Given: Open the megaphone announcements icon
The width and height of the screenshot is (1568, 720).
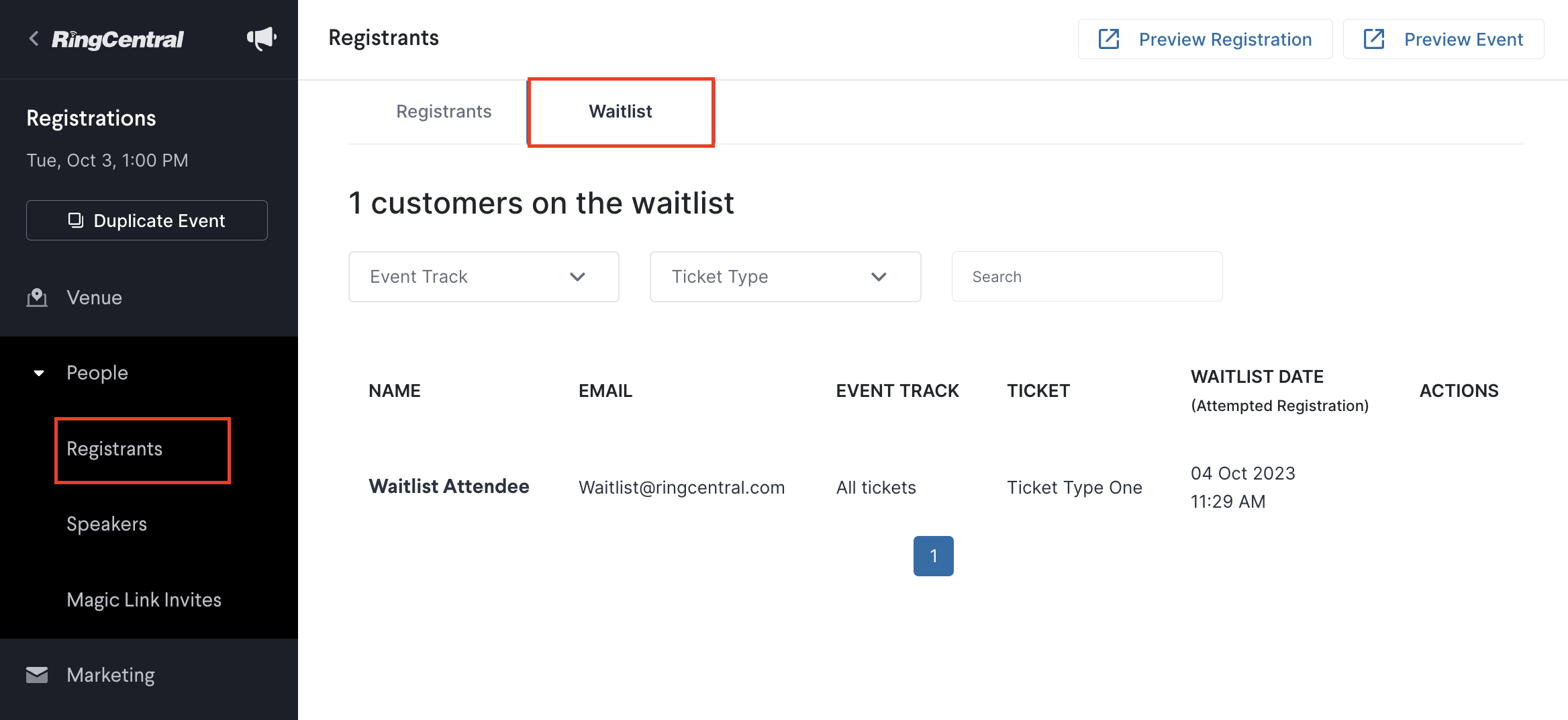Looking at the screenshot, I should [x=261, y=38].
